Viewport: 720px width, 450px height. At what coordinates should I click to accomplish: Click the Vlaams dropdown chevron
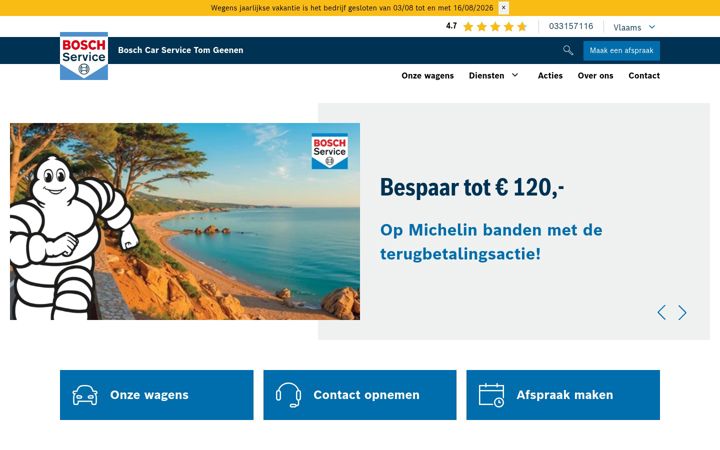(x=652, y=27)
